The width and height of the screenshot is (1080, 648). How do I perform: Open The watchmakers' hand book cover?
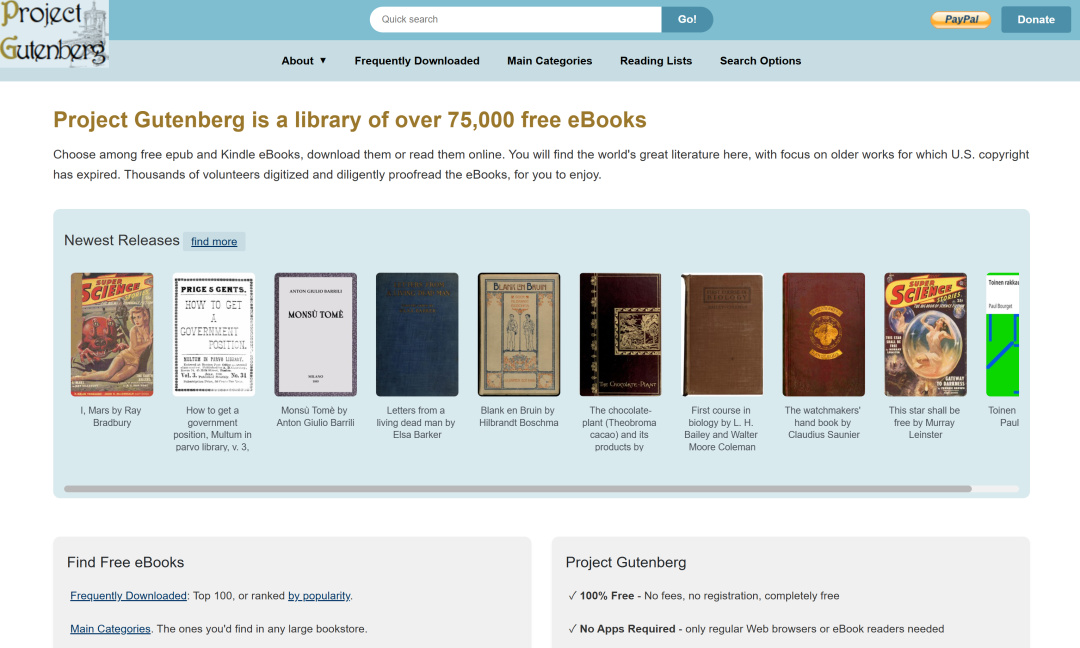pyautogui.click(x=824, y=335)
